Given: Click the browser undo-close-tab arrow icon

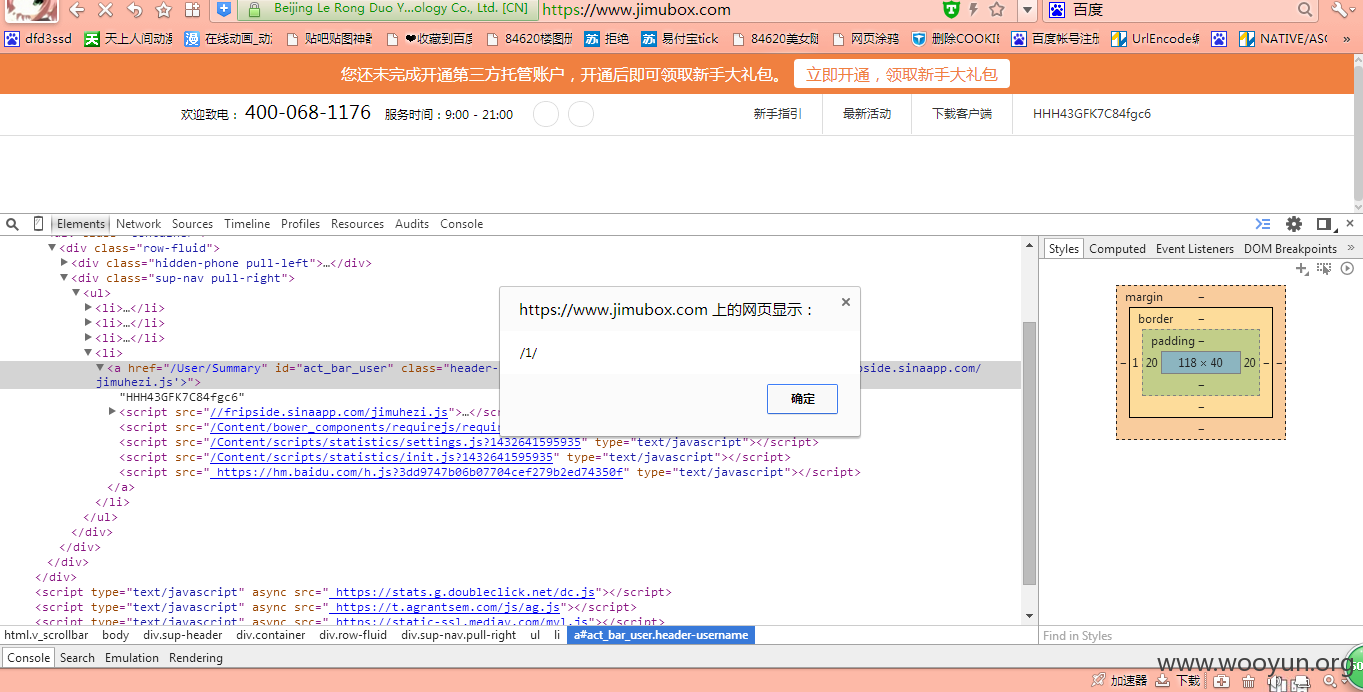Looking at the screenshot, I should point(135,10).
